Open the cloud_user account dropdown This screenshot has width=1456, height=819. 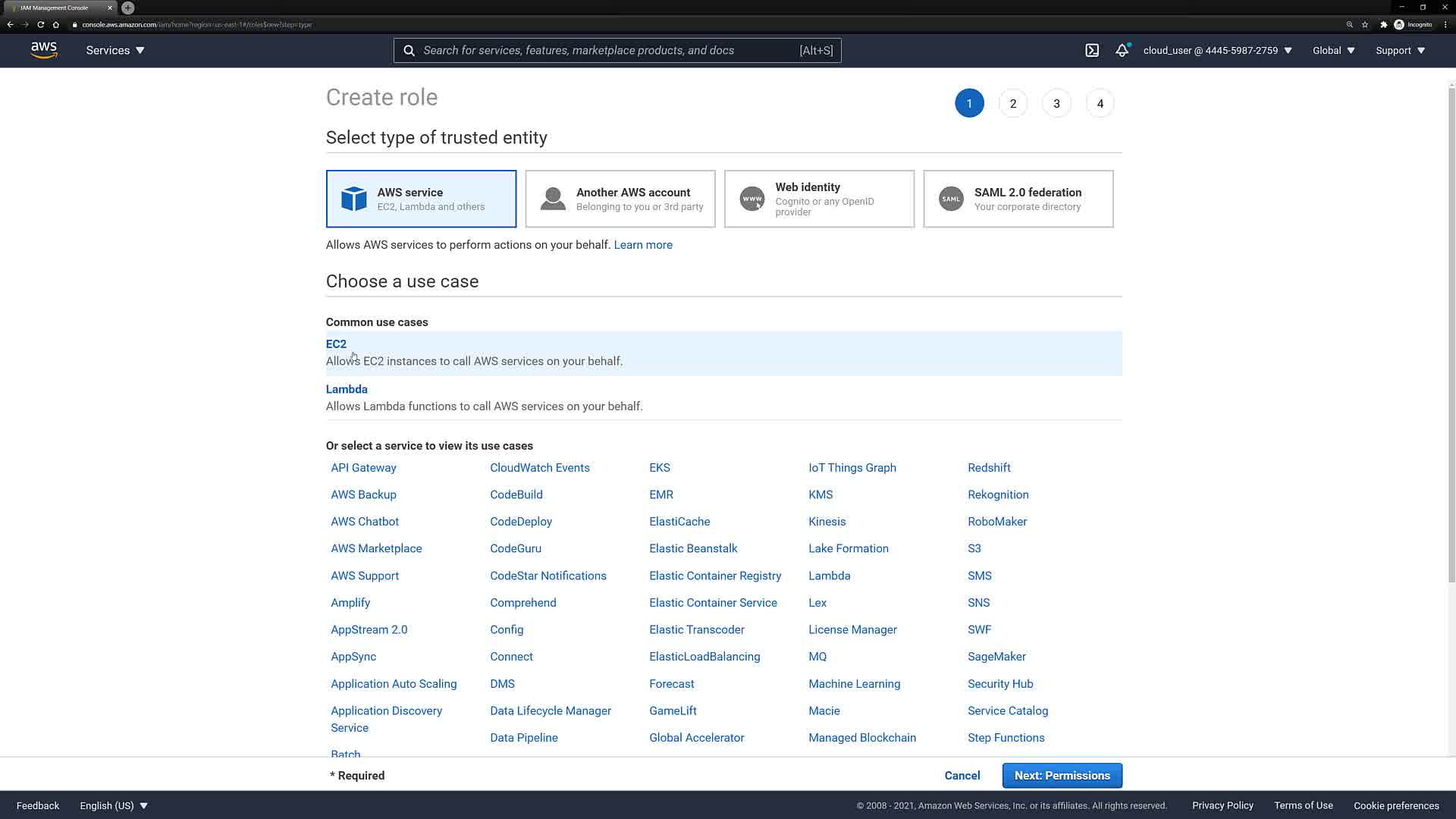click(1217, 51)
